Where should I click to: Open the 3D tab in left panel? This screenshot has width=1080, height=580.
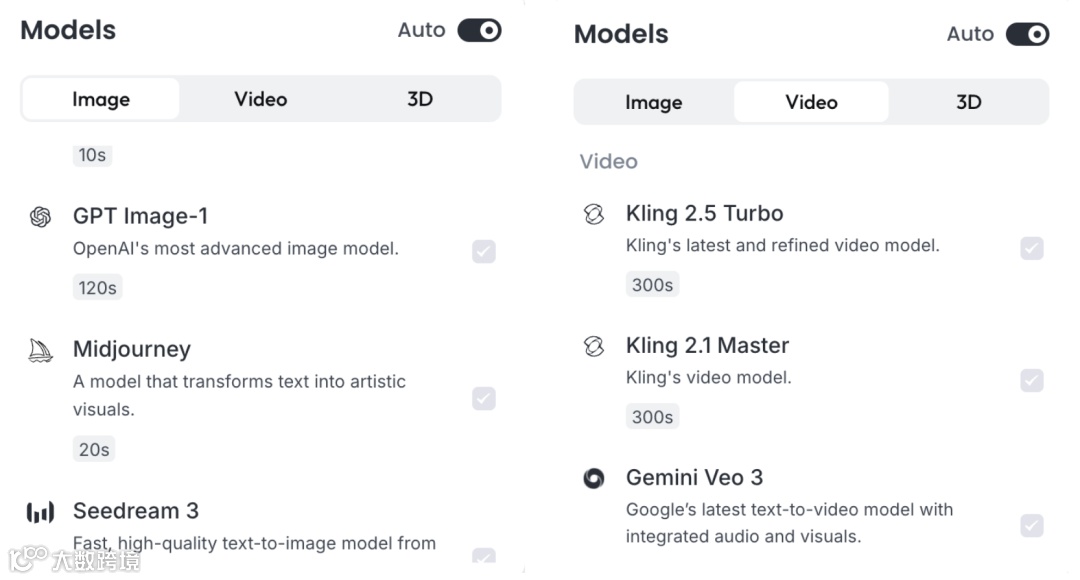click(x=420, y=99)
